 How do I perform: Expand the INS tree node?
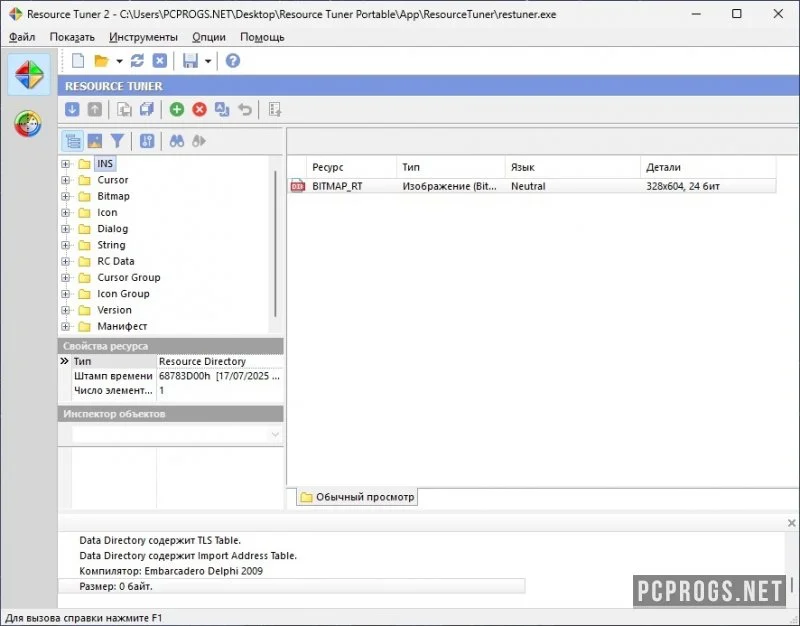(x=65, y=164)
